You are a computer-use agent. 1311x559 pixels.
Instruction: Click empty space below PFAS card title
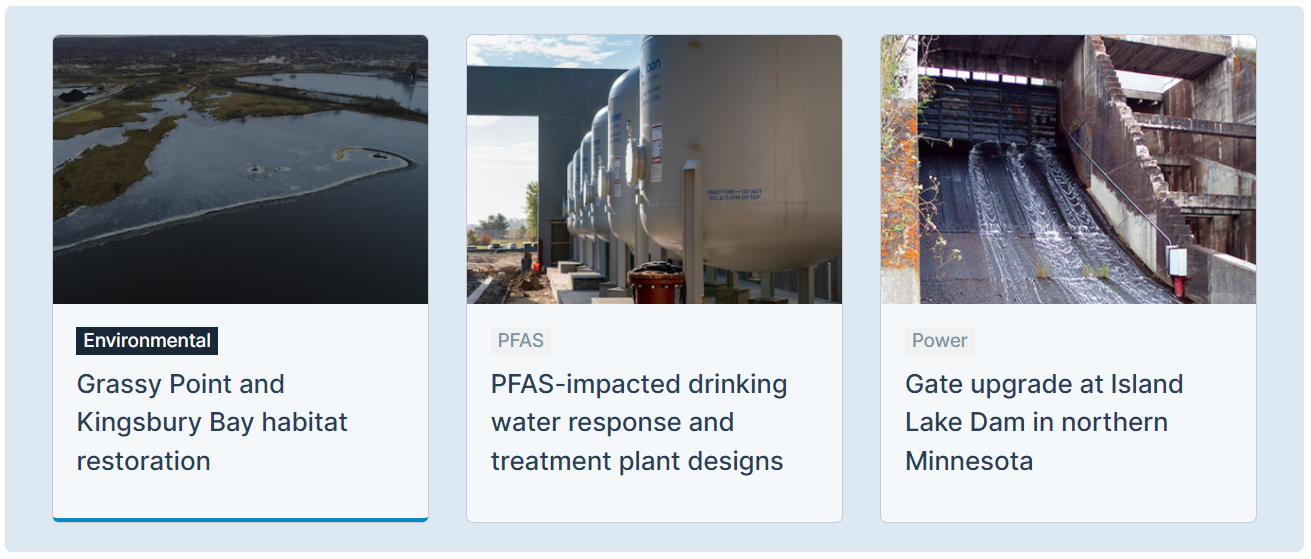pyautogui.click(x=654, y=498)
